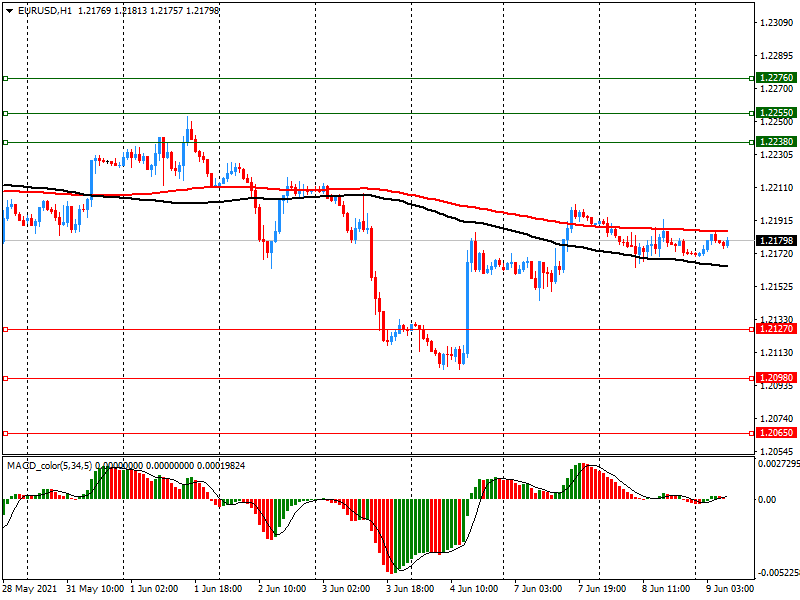Click left square handle of 1.21270 line
Viewport: 800px width, 600px height.
5,329
